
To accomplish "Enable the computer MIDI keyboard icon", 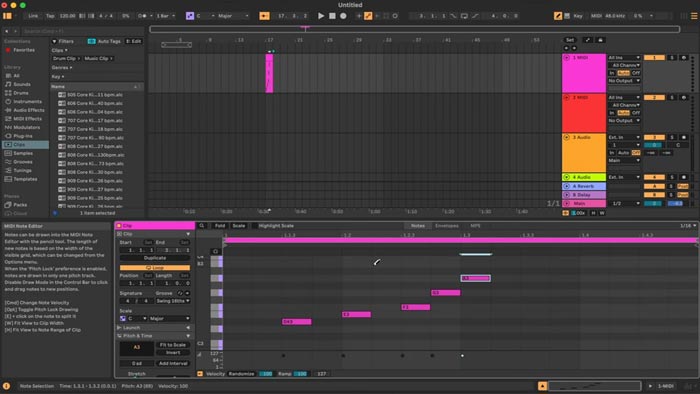I will point(567,16).
